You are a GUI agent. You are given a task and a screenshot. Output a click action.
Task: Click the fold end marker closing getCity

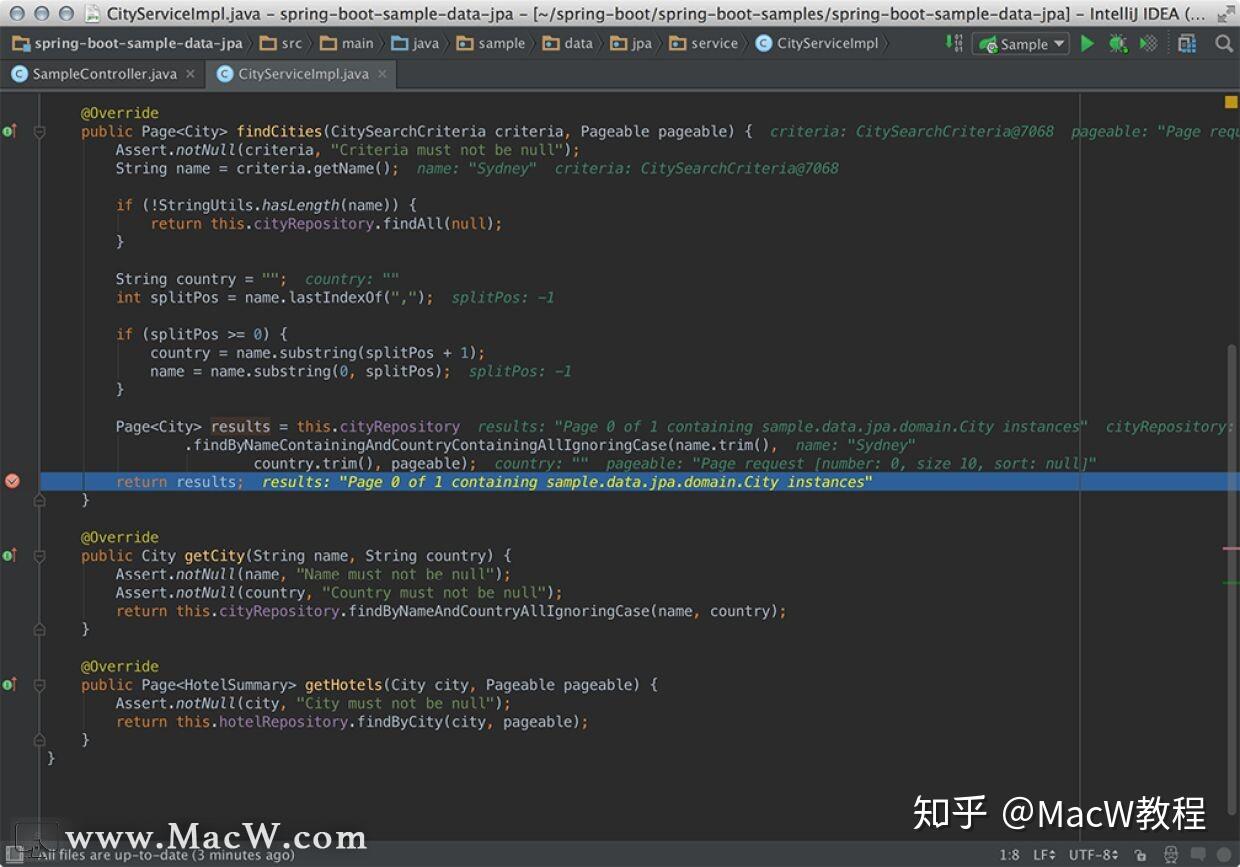point(40,629)
